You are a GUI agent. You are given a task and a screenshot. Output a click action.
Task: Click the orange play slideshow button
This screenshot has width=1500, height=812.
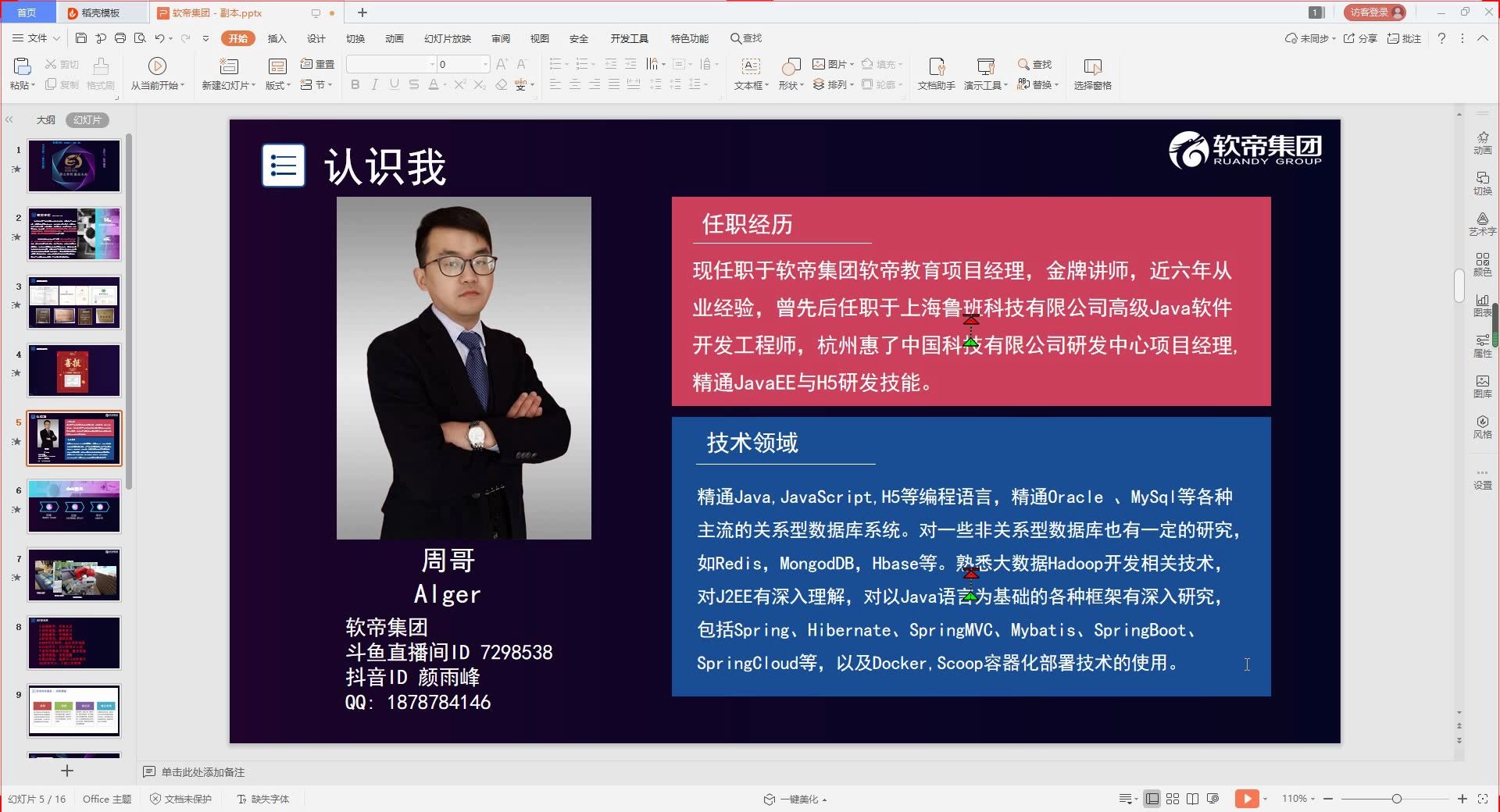pos(1247,799)
